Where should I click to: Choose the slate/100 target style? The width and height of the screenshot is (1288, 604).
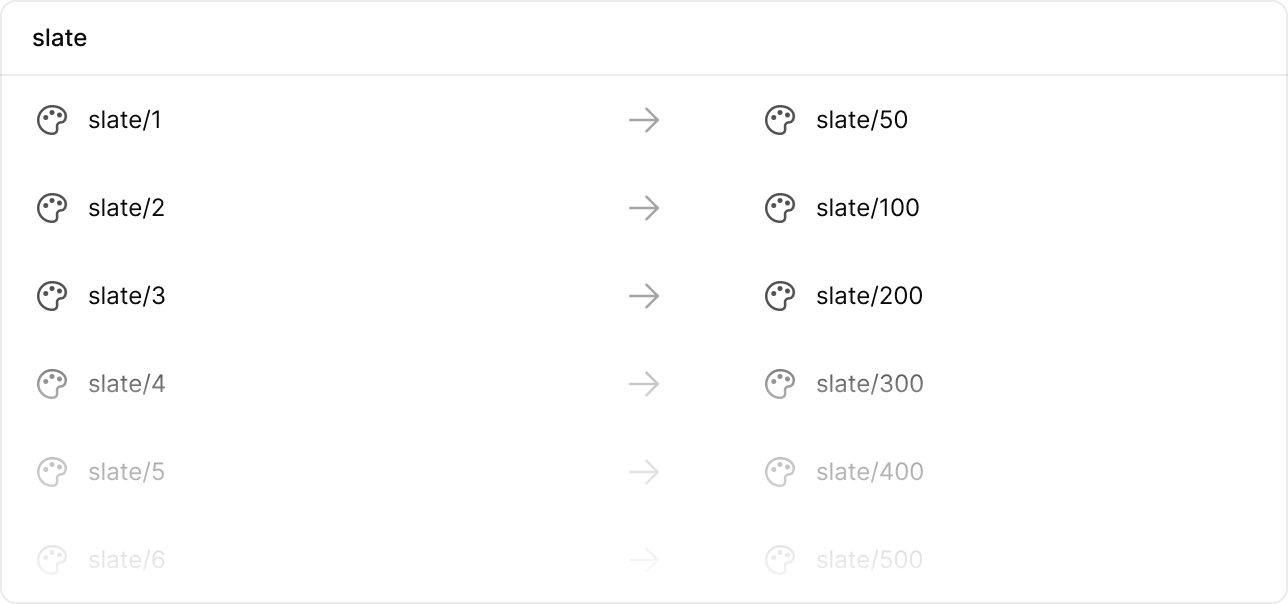click(867, 209)
